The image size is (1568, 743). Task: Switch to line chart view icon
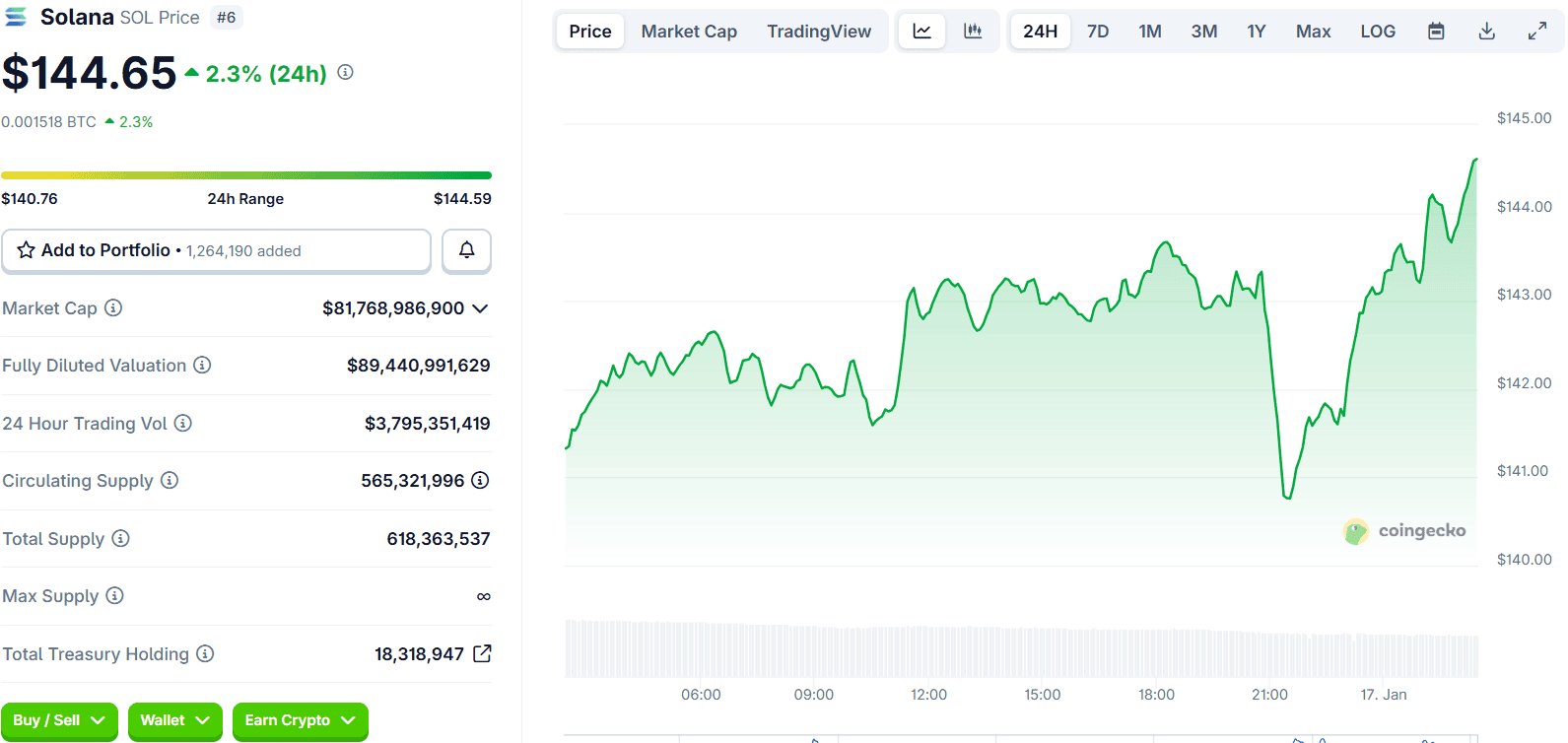pos(921,32)
